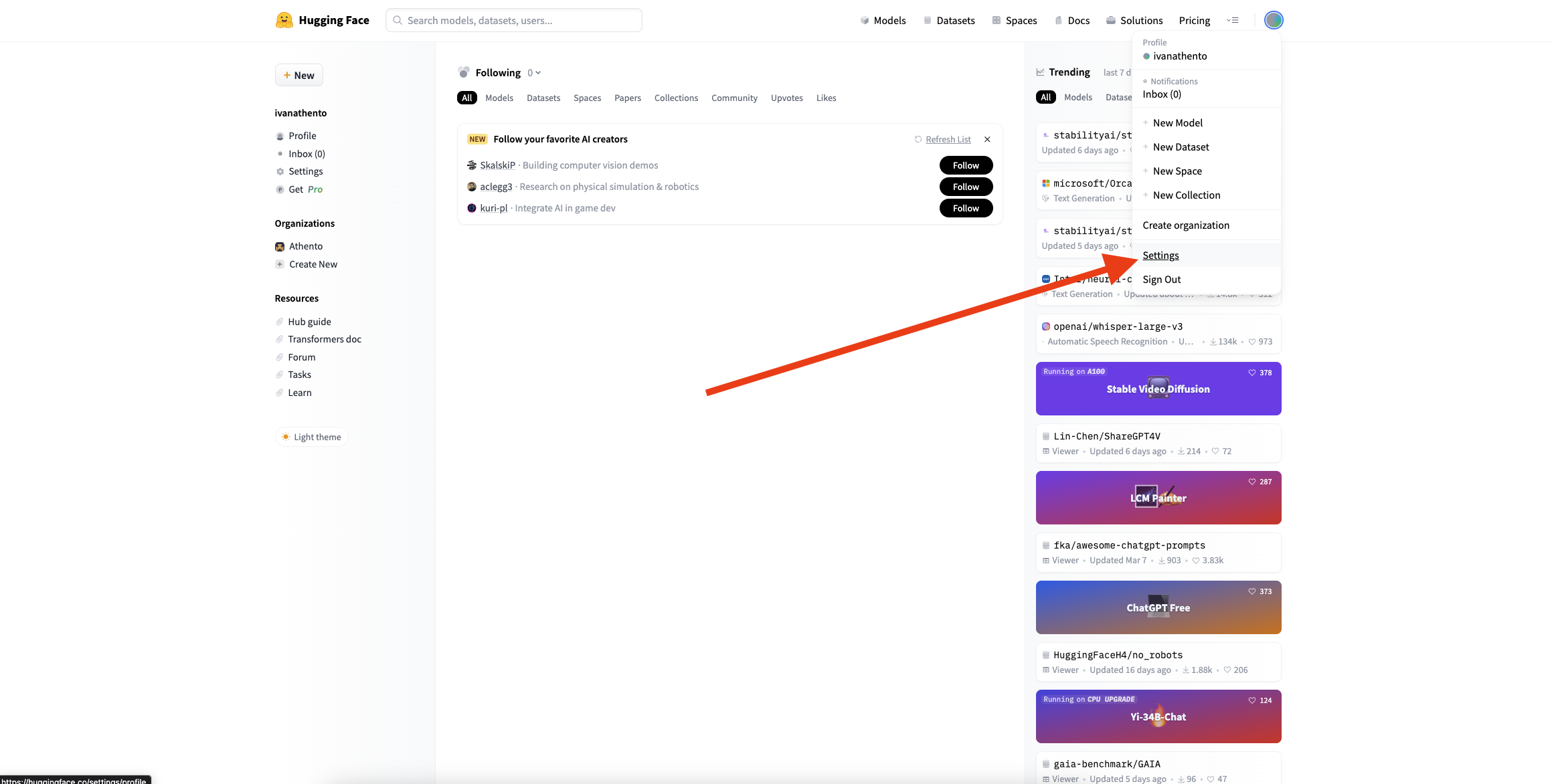Open the ChatGPT Free space card
Image resolution: width=1552 pixels, height=784 pixels.
1158,607
